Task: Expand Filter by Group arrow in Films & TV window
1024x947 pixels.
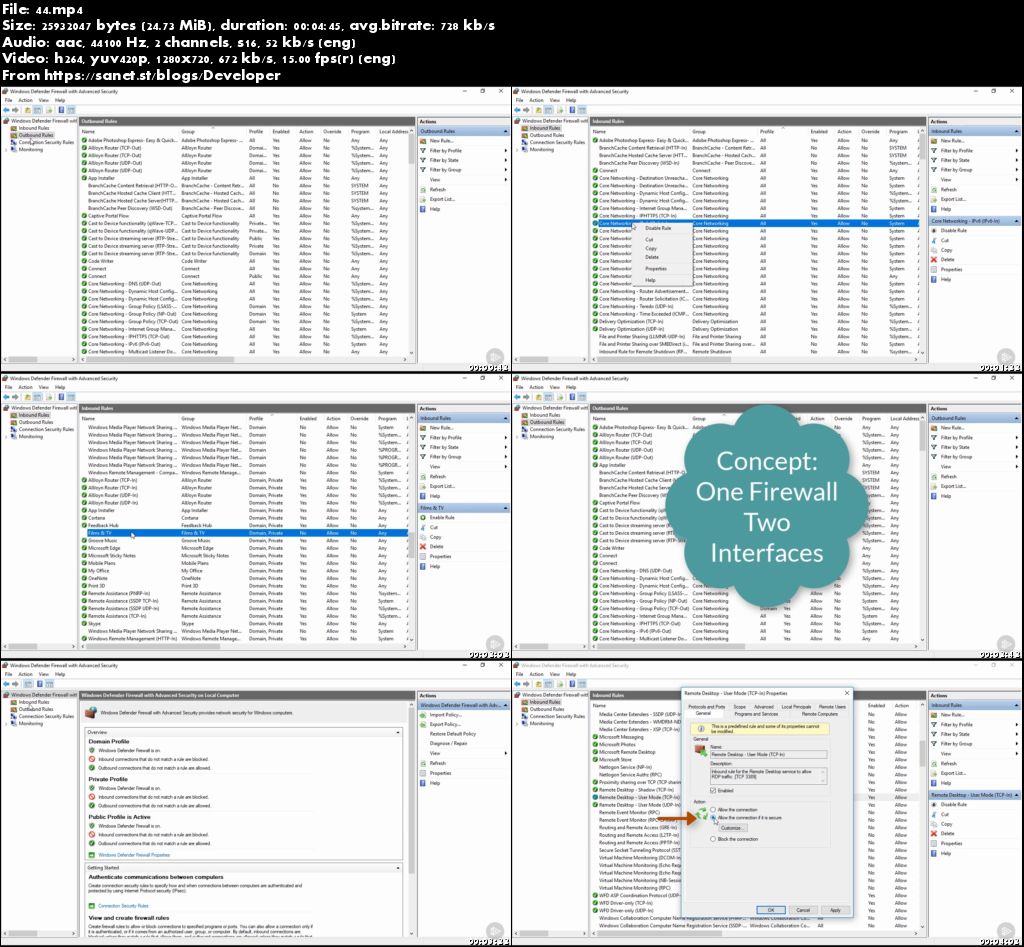Action: (x=505, y=457)
